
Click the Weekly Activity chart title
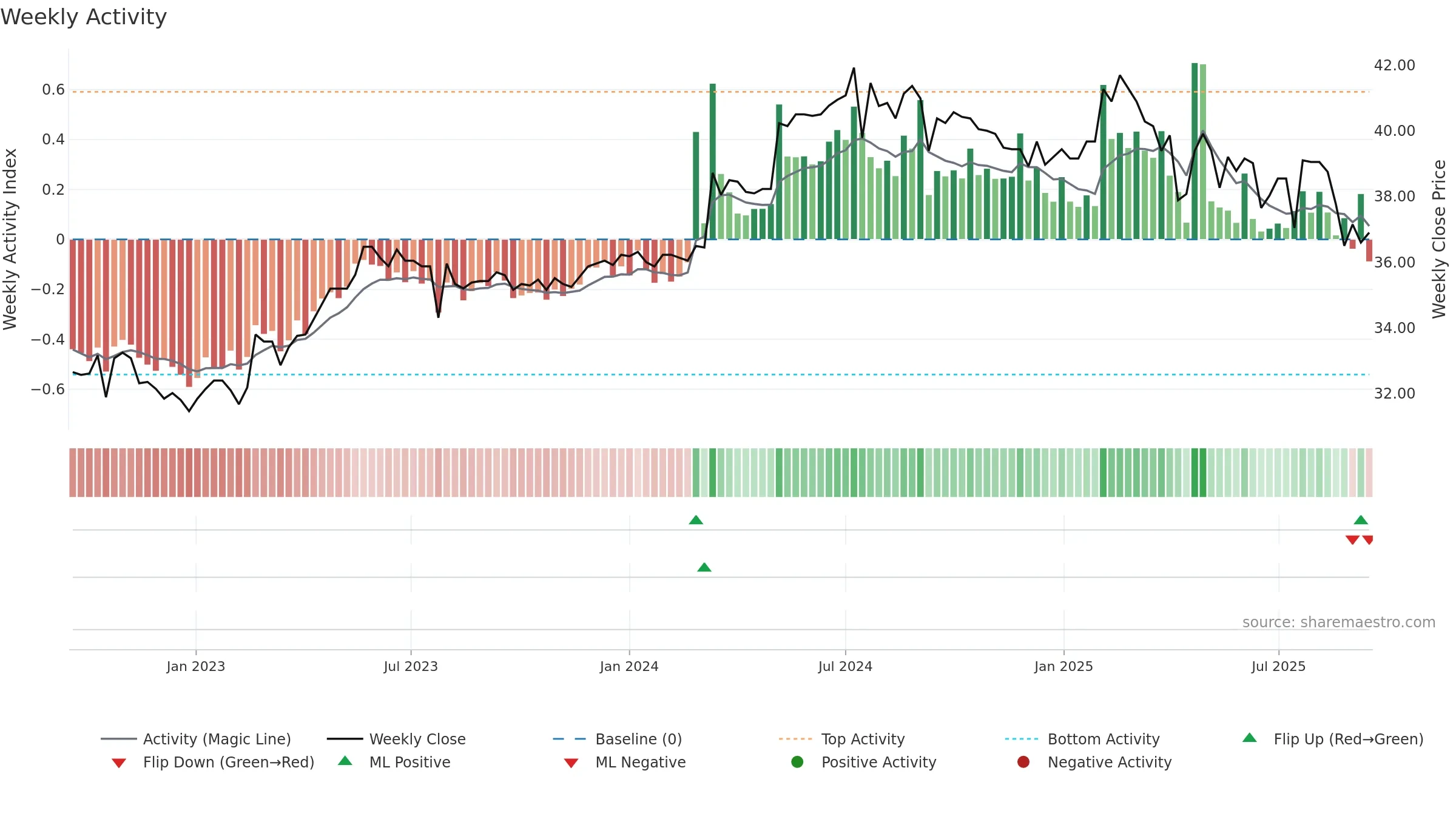point(84,17)
